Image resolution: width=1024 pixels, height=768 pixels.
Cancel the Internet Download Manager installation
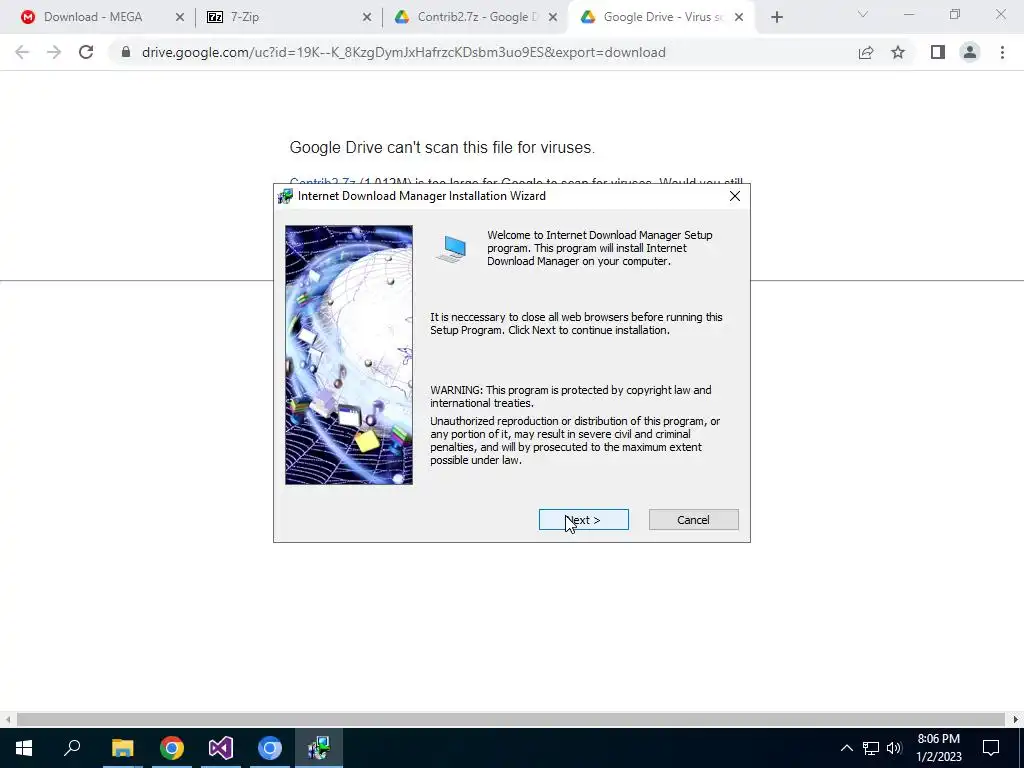[x=694, y=520]
